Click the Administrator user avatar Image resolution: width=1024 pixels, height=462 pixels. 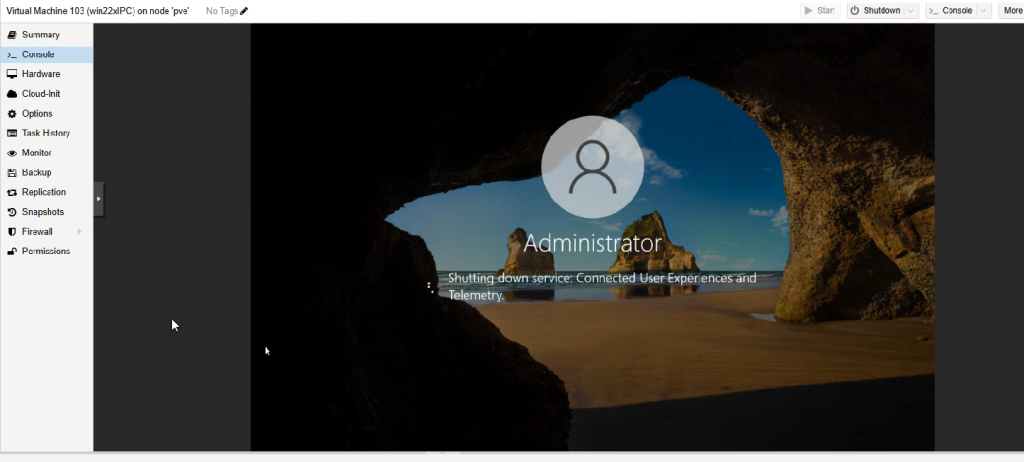click(592, 167)
